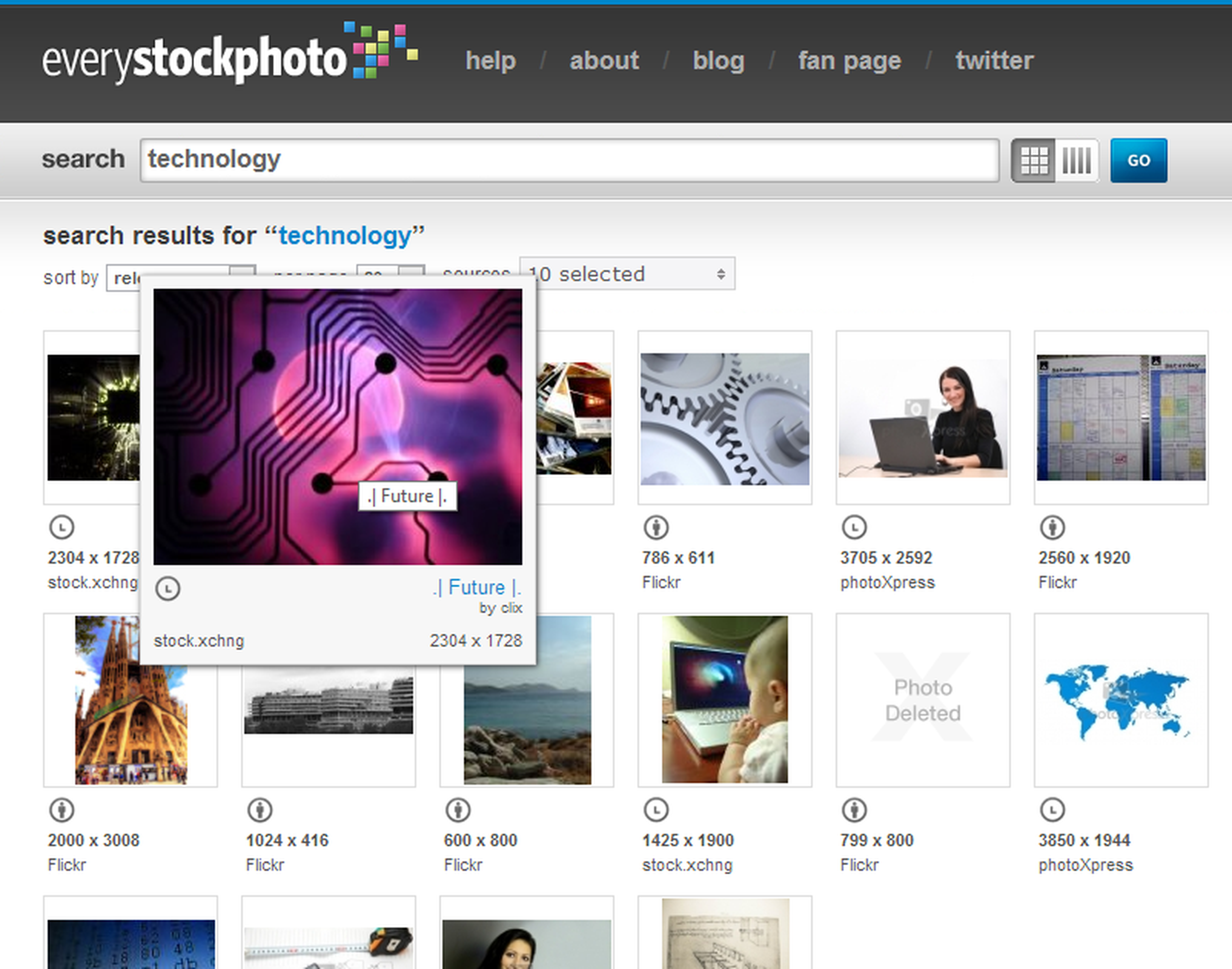
Task: Open the about page
Action: [x=604, y=60]
